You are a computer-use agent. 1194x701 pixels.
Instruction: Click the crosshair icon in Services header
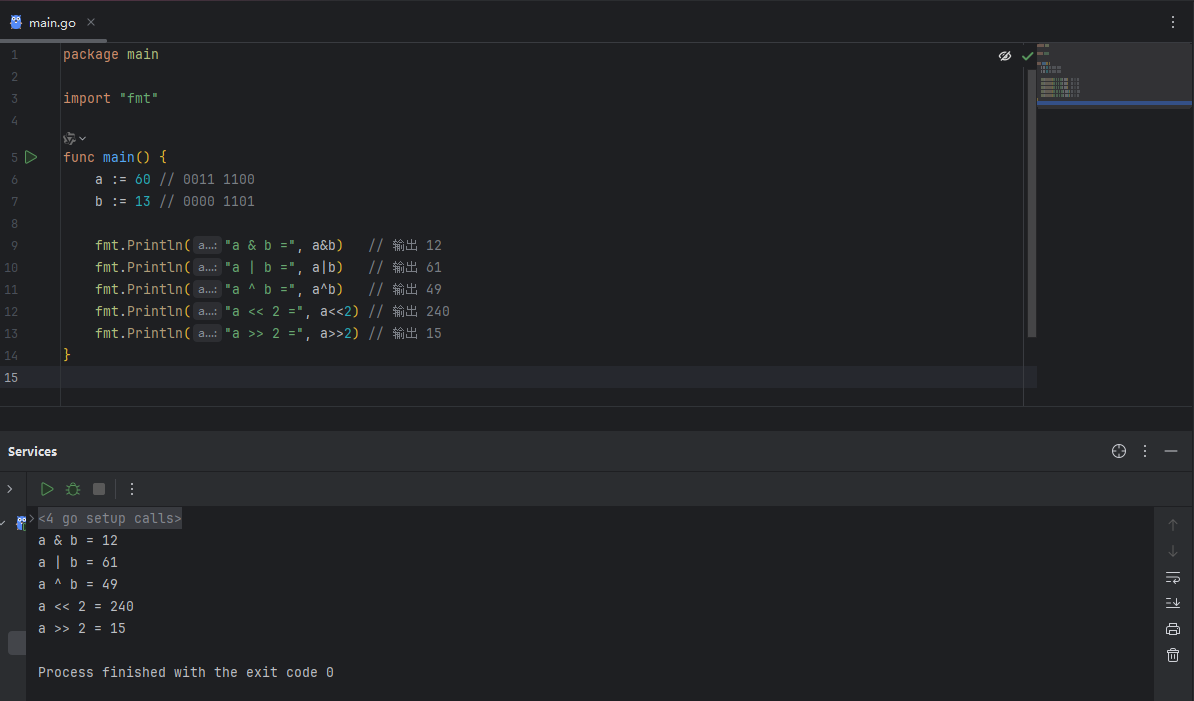pyautogui.click(x=1119, y=452)
